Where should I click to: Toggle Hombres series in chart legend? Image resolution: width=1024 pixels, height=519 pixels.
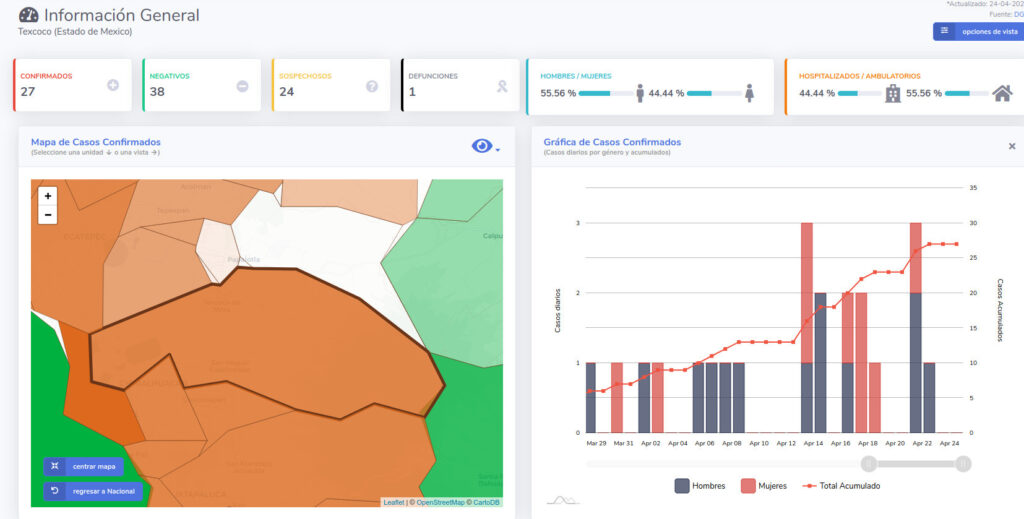point(700,486)
